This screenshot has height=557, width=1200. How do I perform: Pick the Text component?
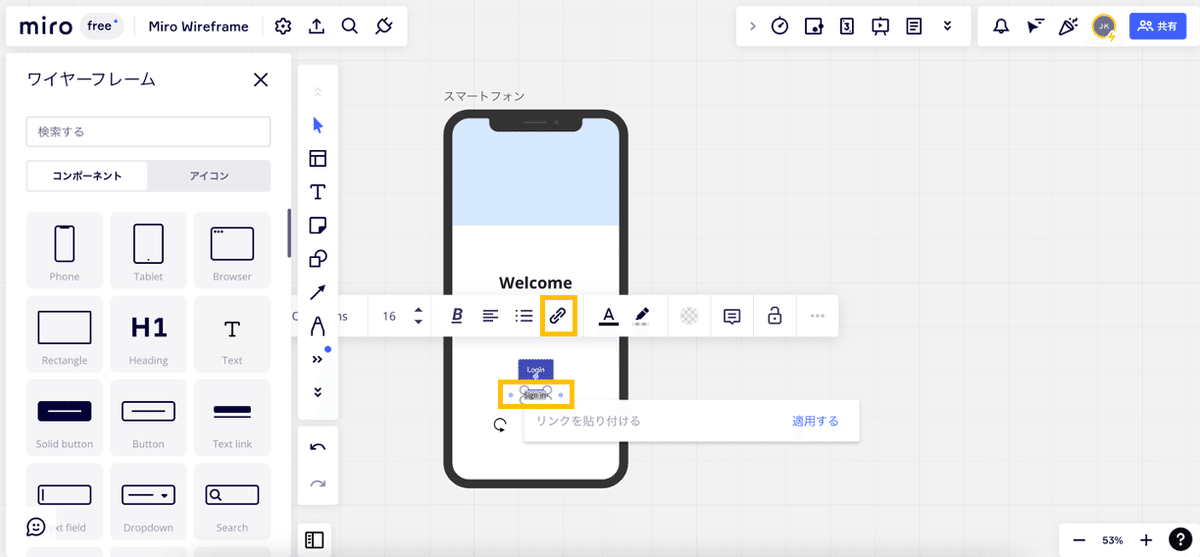click(x=232, y=333)
